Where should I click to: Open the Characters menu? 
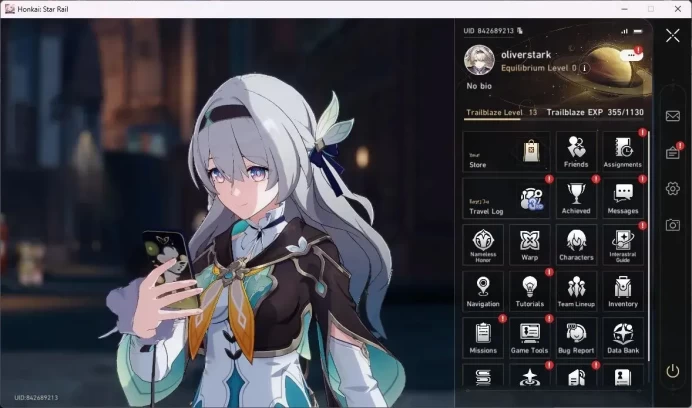click(x=576, y=245)
